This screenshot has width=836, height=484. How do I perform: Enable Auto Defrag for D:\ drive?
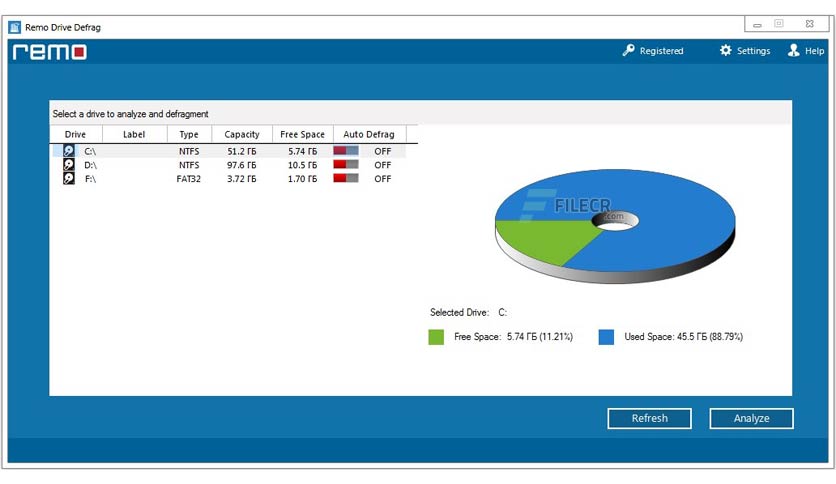(x=346, y=165)
